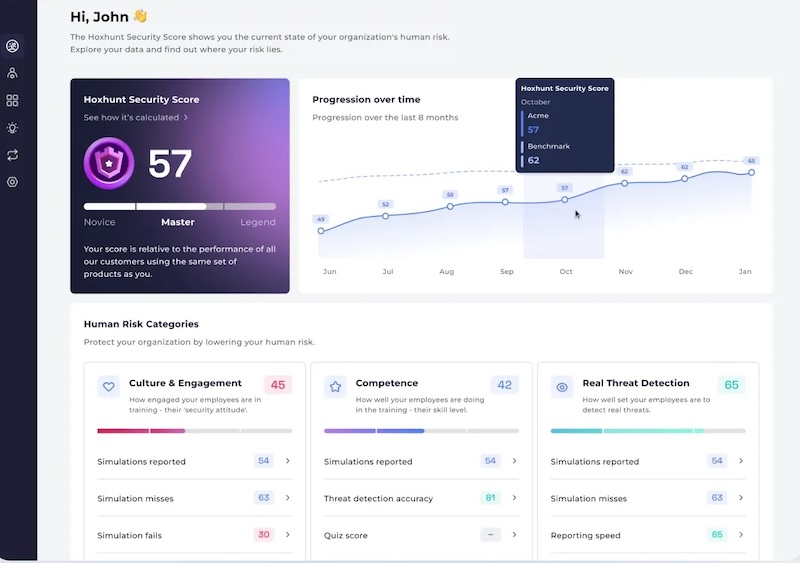Open Real Threat Detection card title

(x=636, y=383)
